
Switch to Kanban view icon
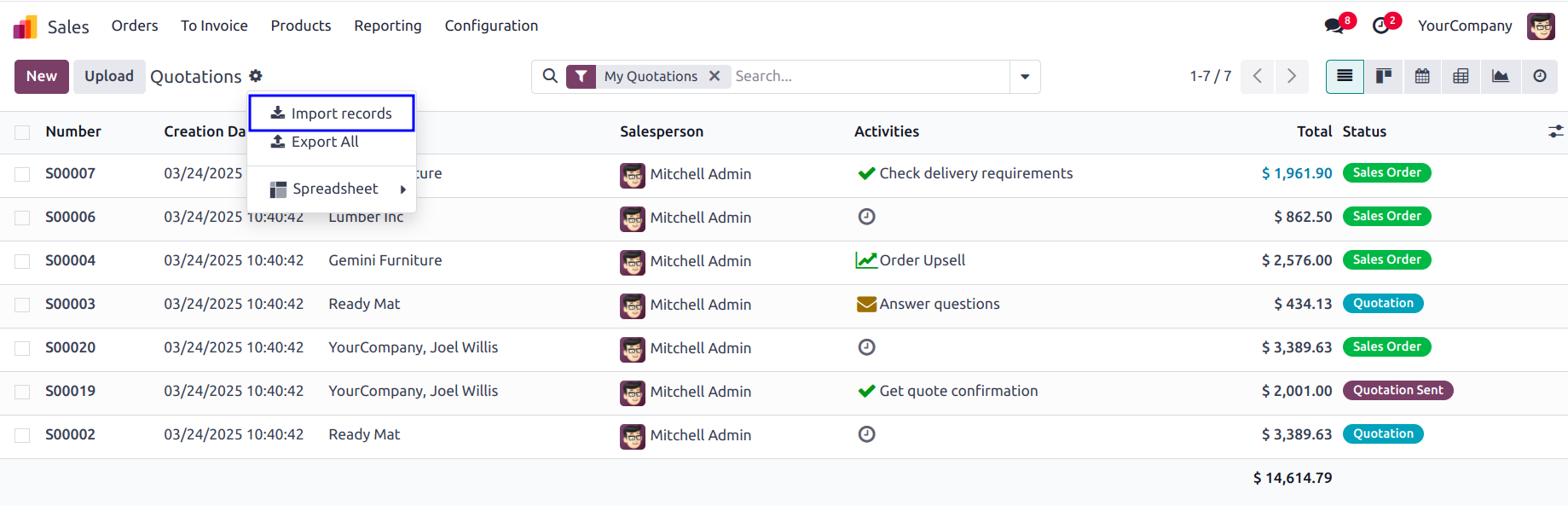(x=1384, y=77)
